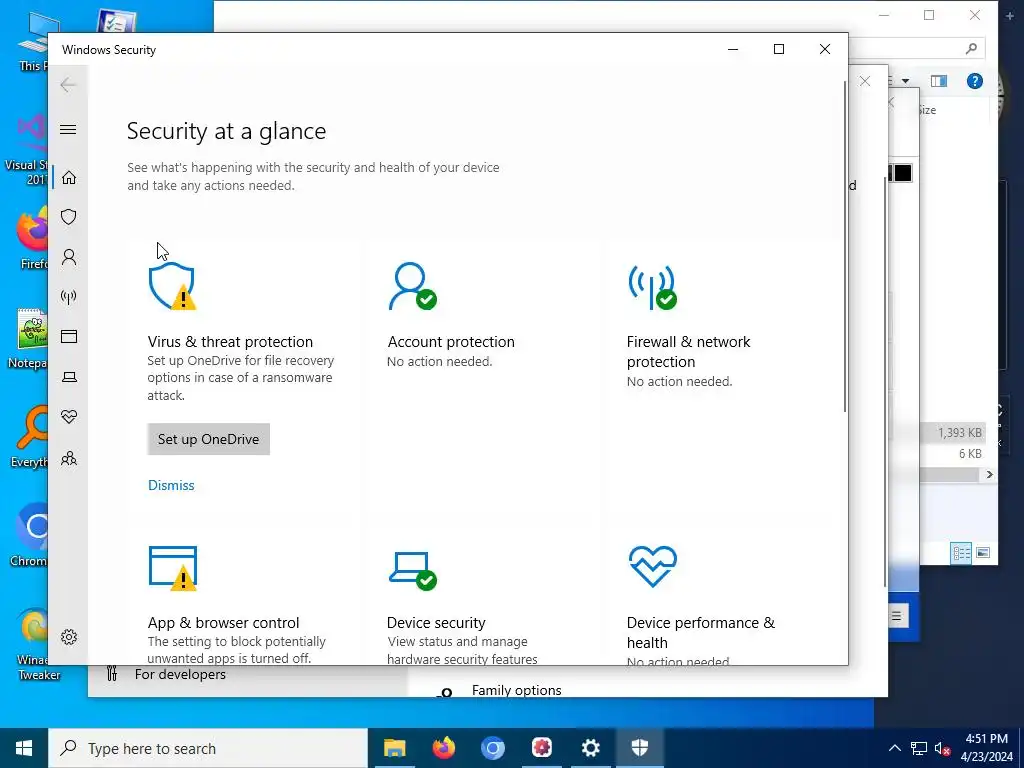This screenshot has height=768, width=1024.
Task: Open the navigation hamburger menu
Action: coord(68,129)
